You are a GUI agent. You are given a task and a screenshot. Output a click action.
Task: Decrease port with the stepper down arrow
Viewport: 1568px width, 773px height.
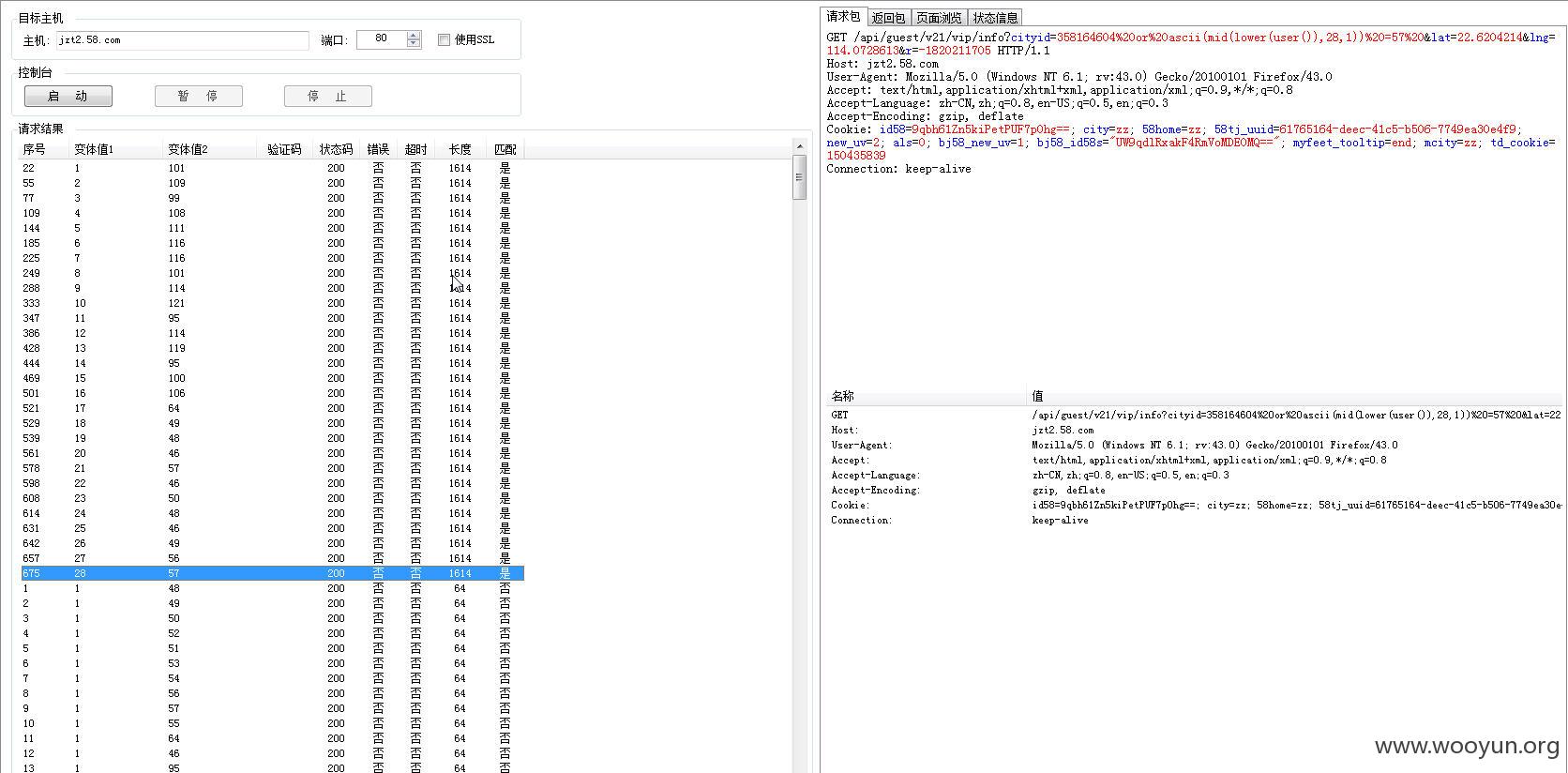(414, 43)
